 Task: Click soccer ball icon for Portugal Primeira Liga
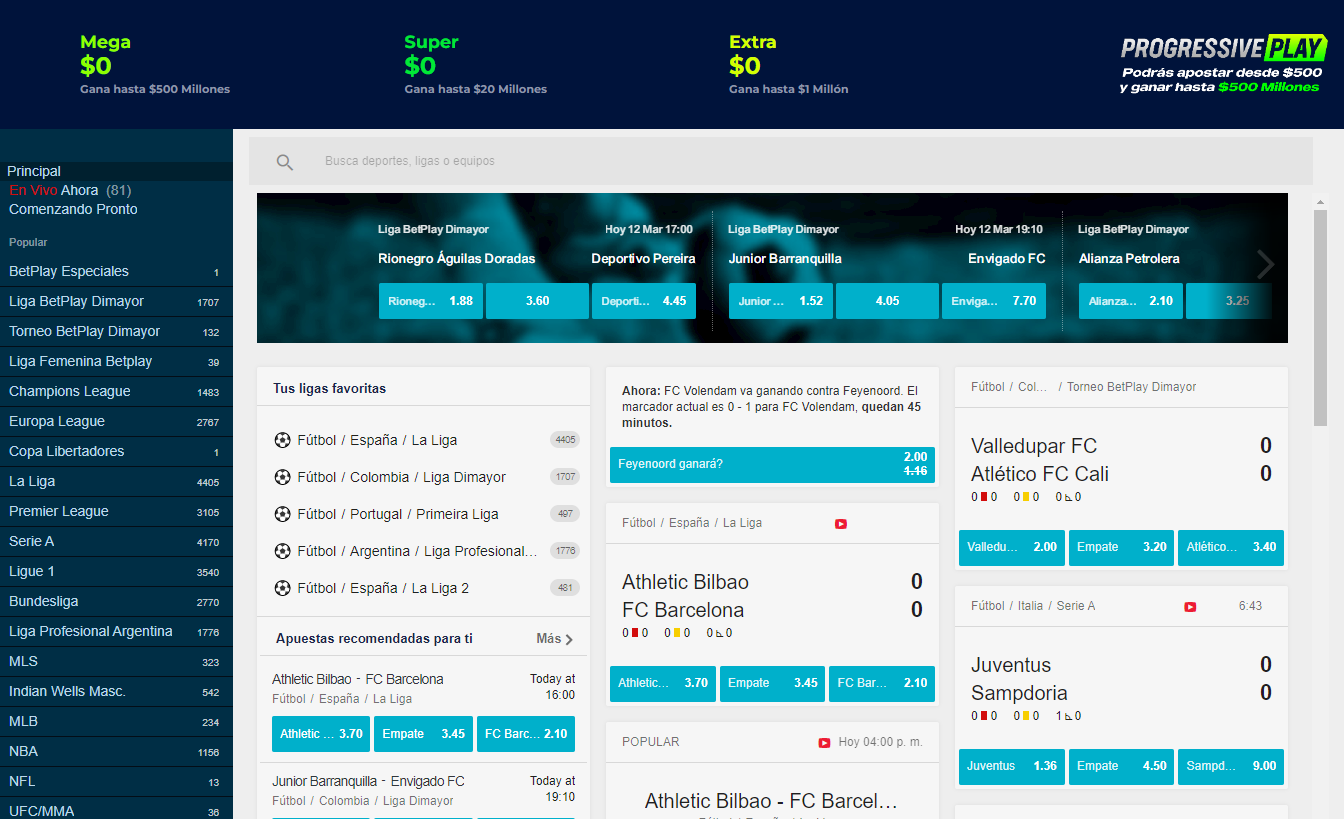tap(282, 514)
